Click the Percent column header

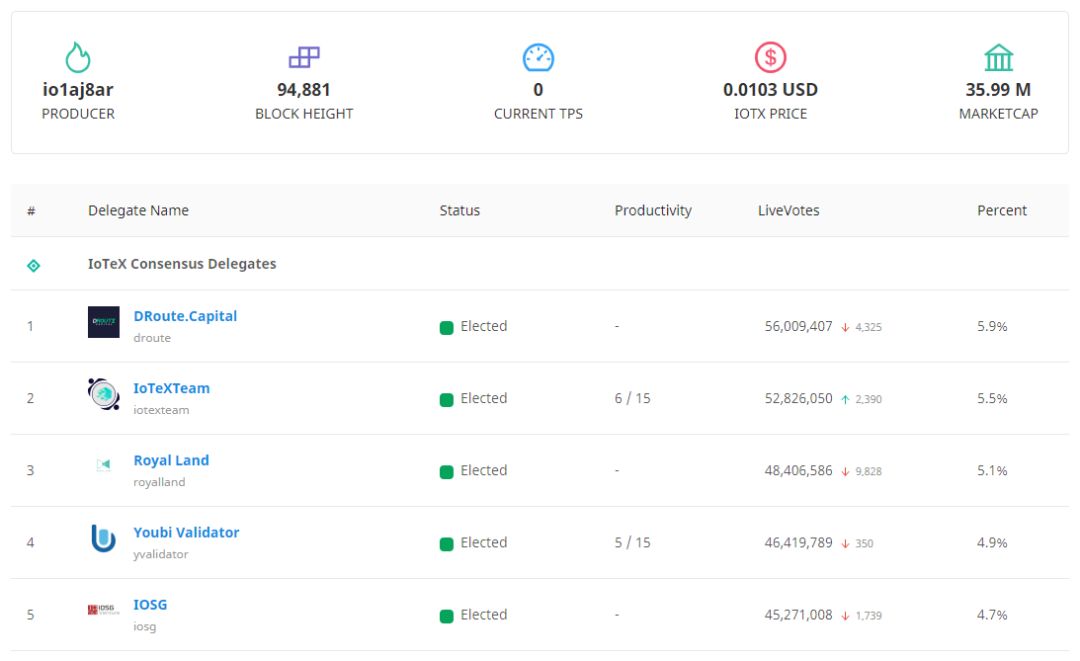pos(1001,211)
